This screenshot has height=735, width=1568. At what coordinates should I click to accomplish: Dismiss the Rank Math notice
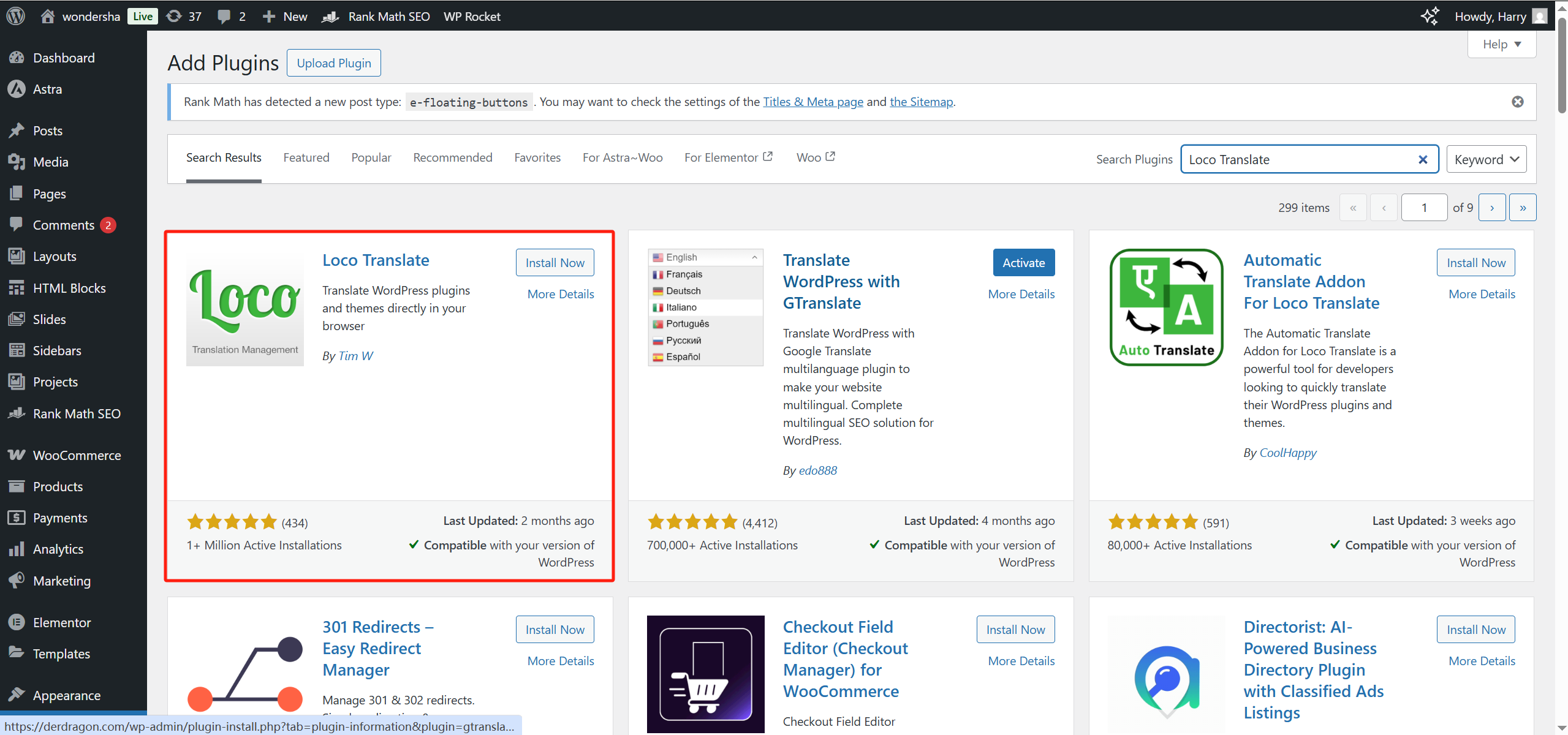1517,102
